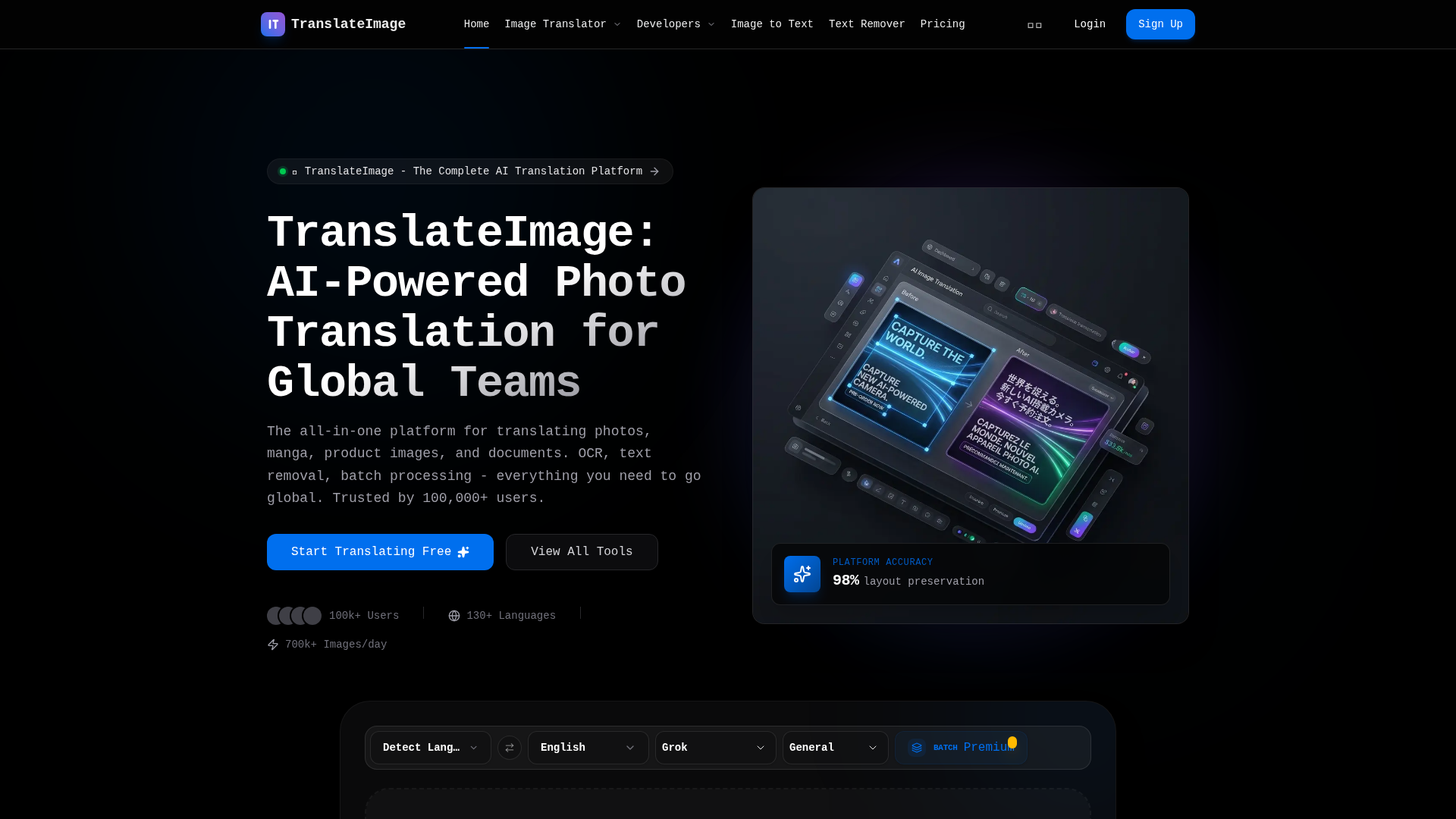Open General domain dropdown

(835, 748)
